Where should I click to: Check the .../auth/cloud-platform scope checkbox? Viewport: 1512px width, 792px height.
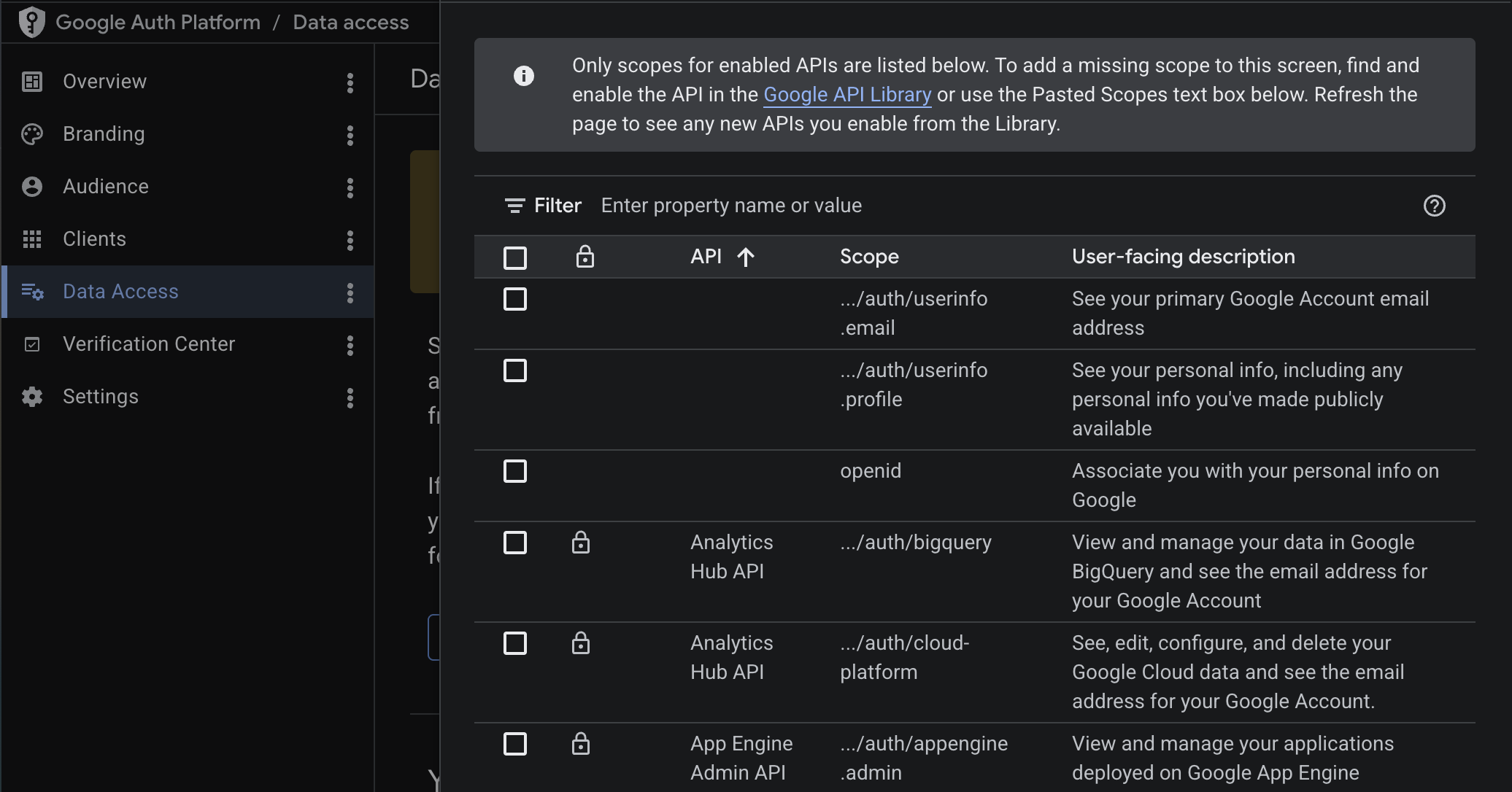point(515,643)
